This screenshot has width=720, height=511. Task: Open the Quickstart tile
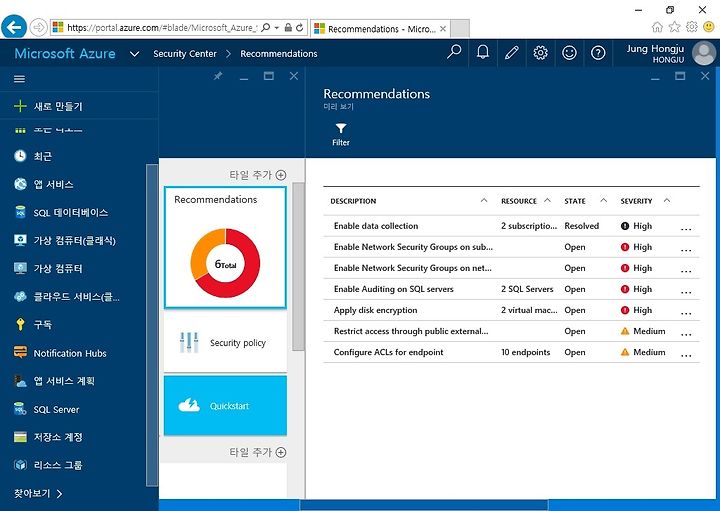click(225, 405)
